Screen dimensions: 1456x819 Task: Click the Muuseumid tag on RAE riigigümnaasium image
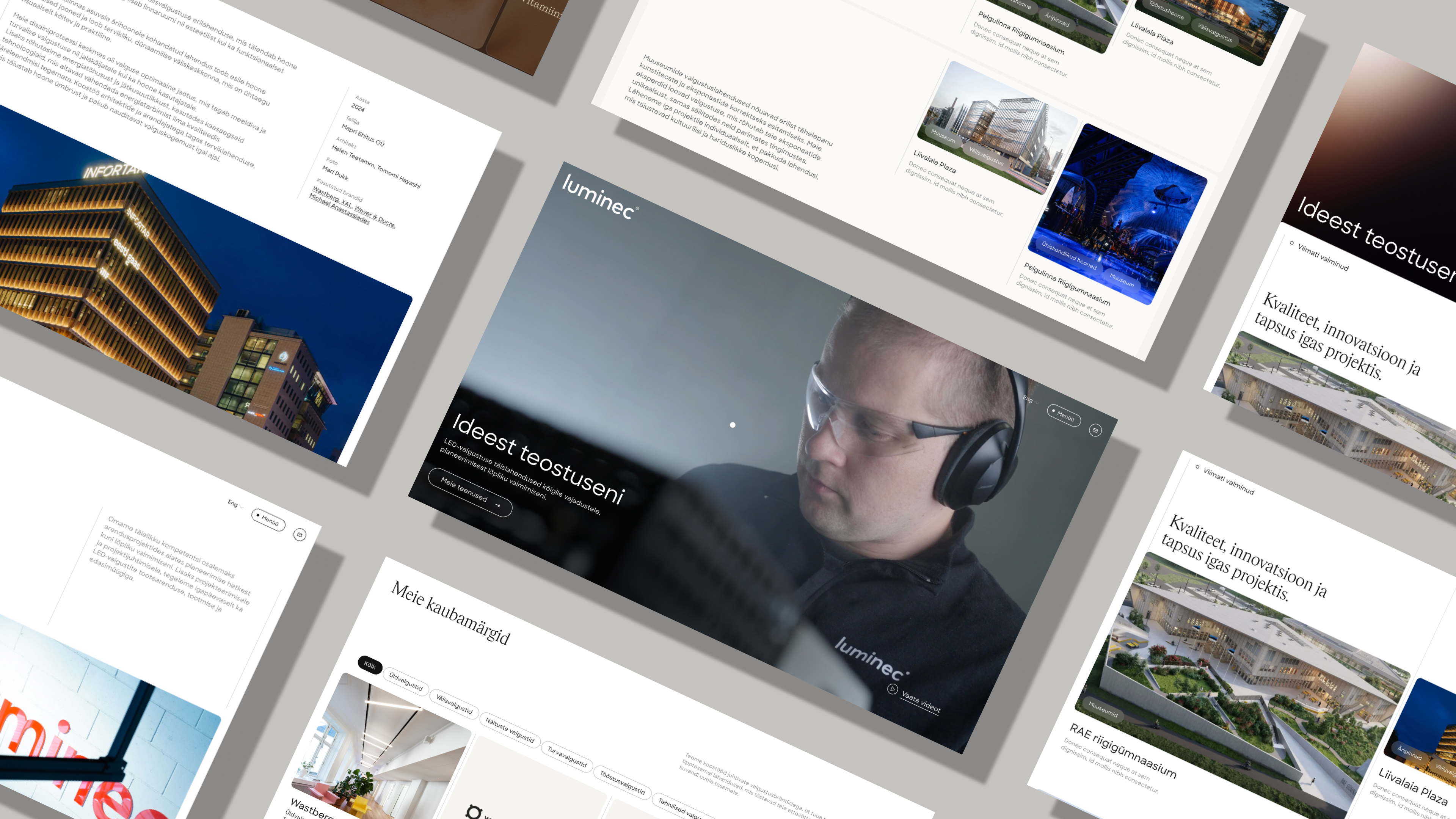(1103, 709)
